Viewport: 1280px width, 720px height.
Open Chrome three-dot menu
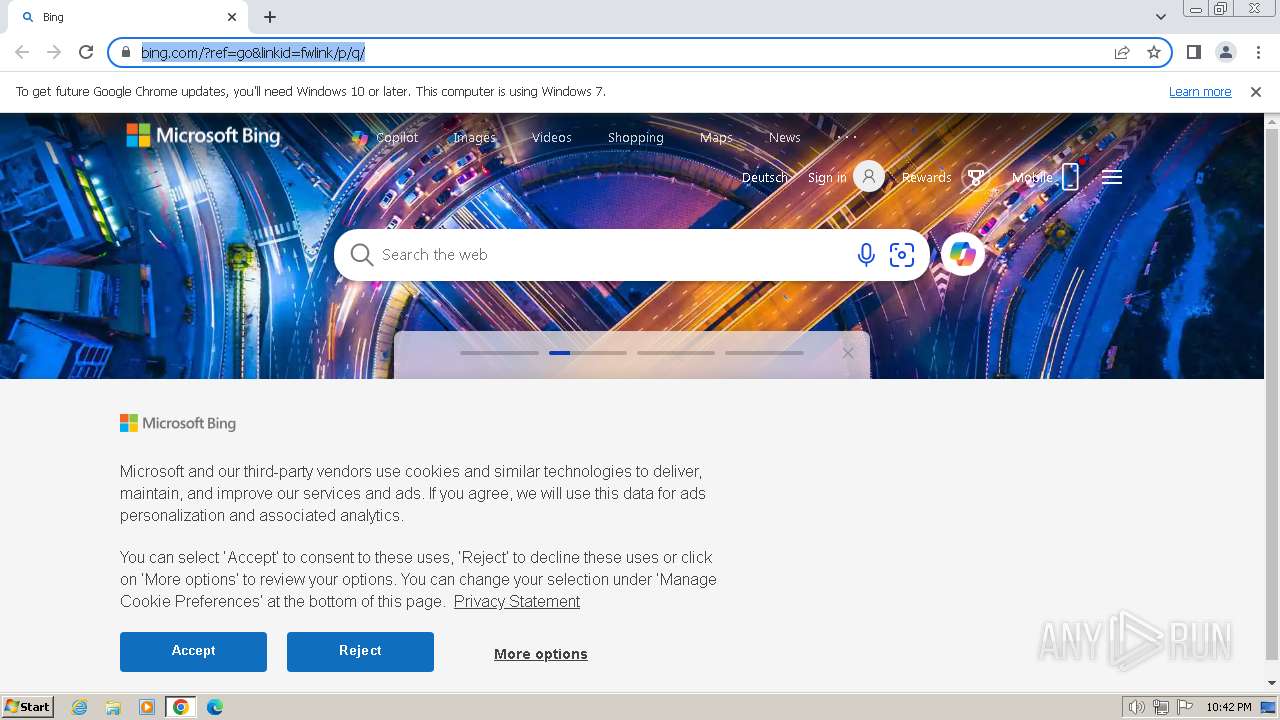pyautogui.click(x=1258, y=52)
